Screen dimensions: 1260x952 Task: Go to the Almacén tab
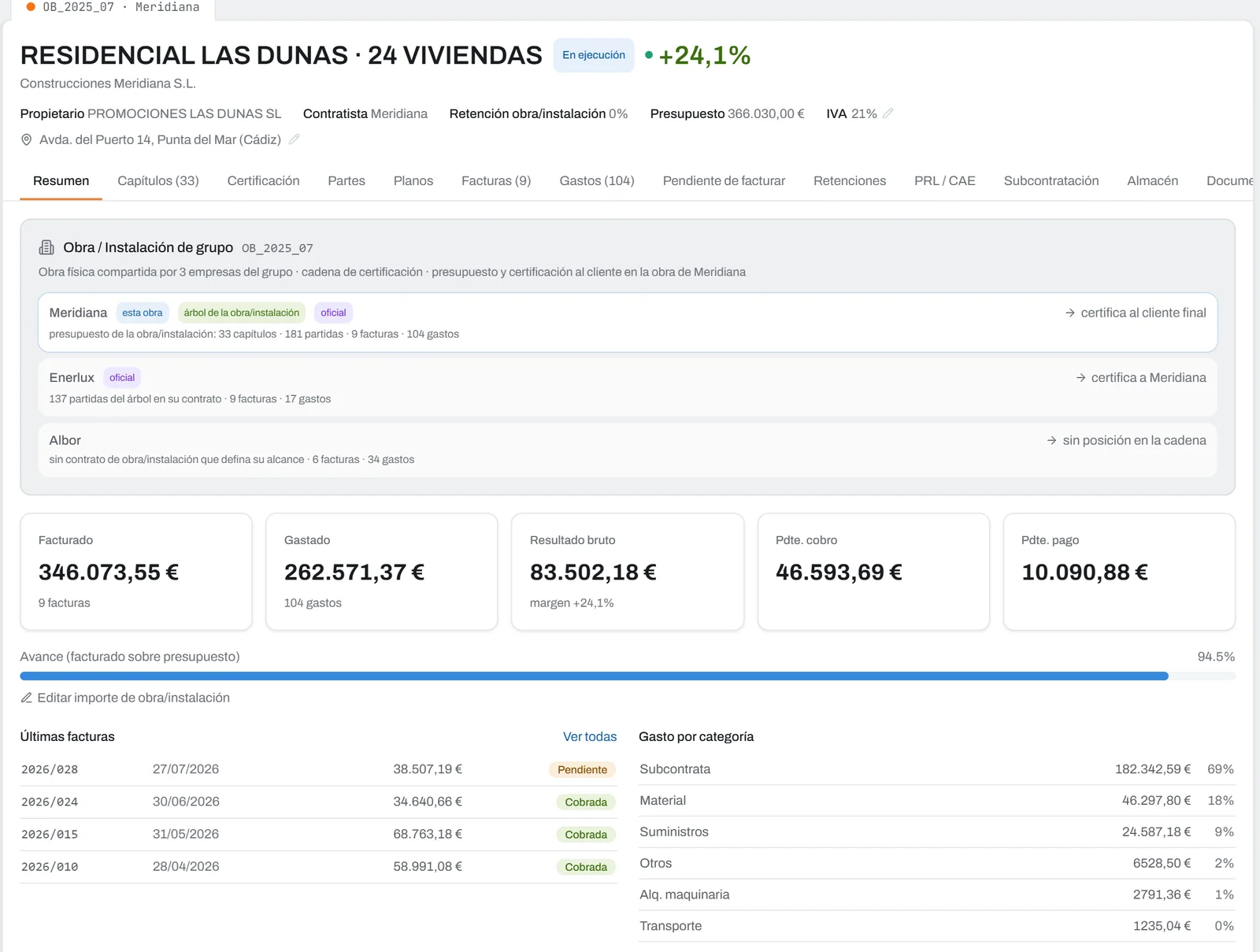pyautogui.click(x=1153, y=181)
